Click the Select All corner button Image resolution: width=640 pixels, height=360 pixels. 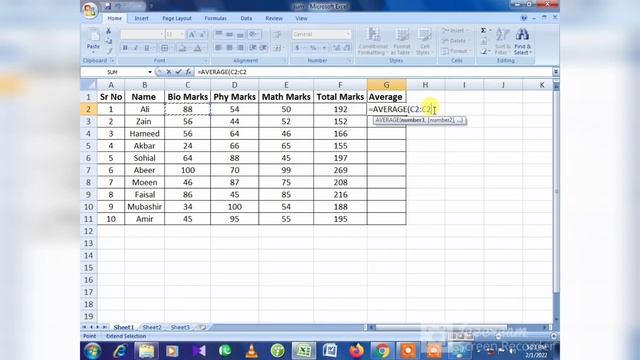[89, 85]
